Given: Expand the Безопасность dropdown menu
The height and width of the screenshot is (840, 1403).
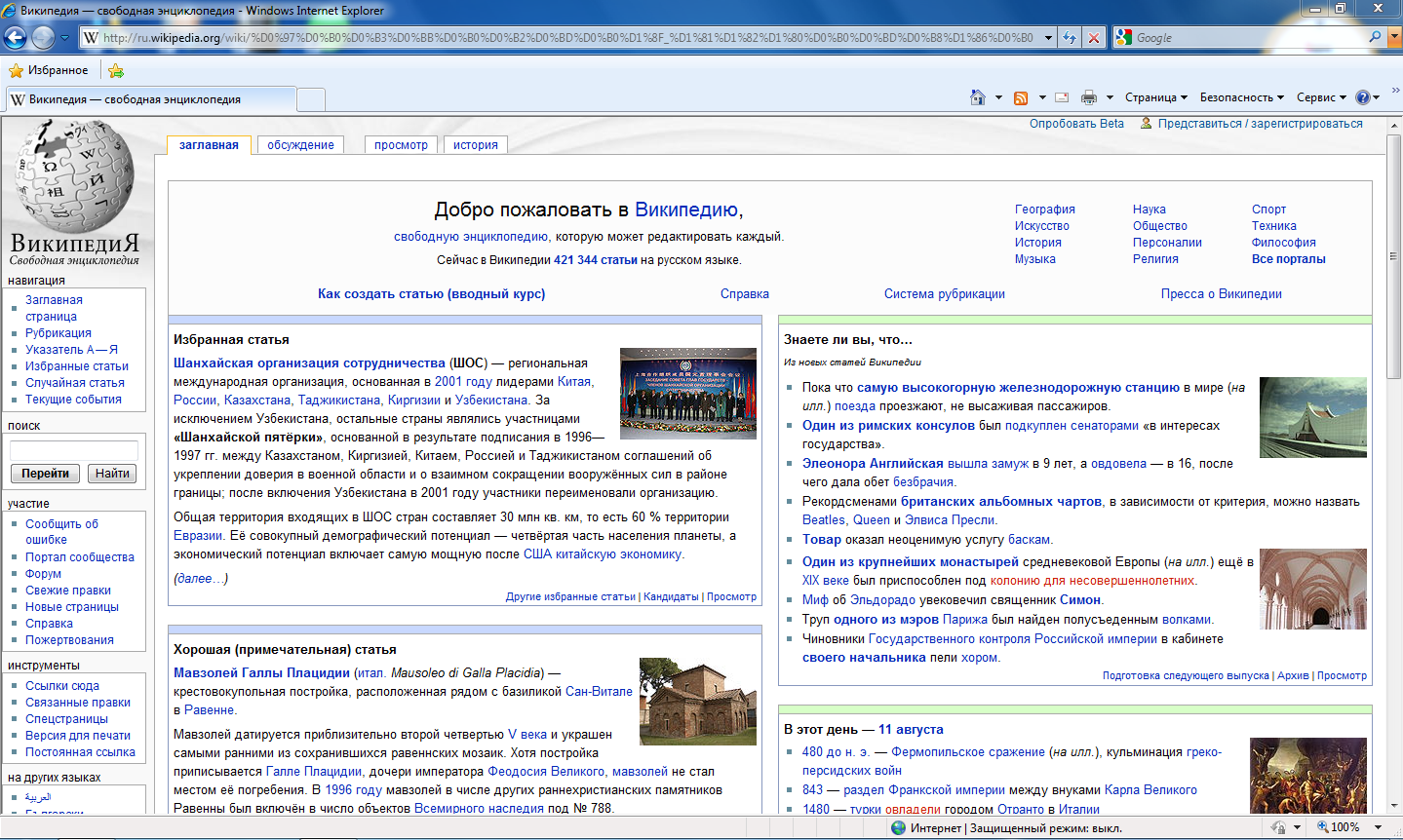Looking at the screenshot, I should pos(1242,97).
